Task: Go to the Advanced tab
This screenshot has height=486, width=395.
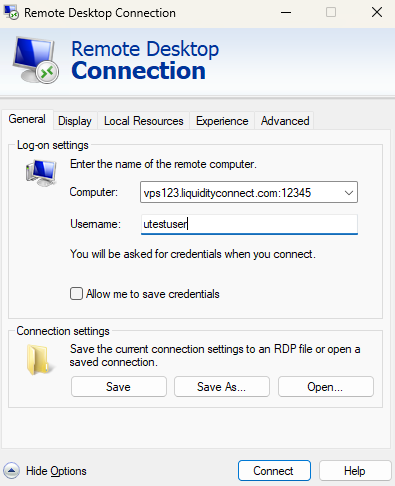Action: click(285, 121)
